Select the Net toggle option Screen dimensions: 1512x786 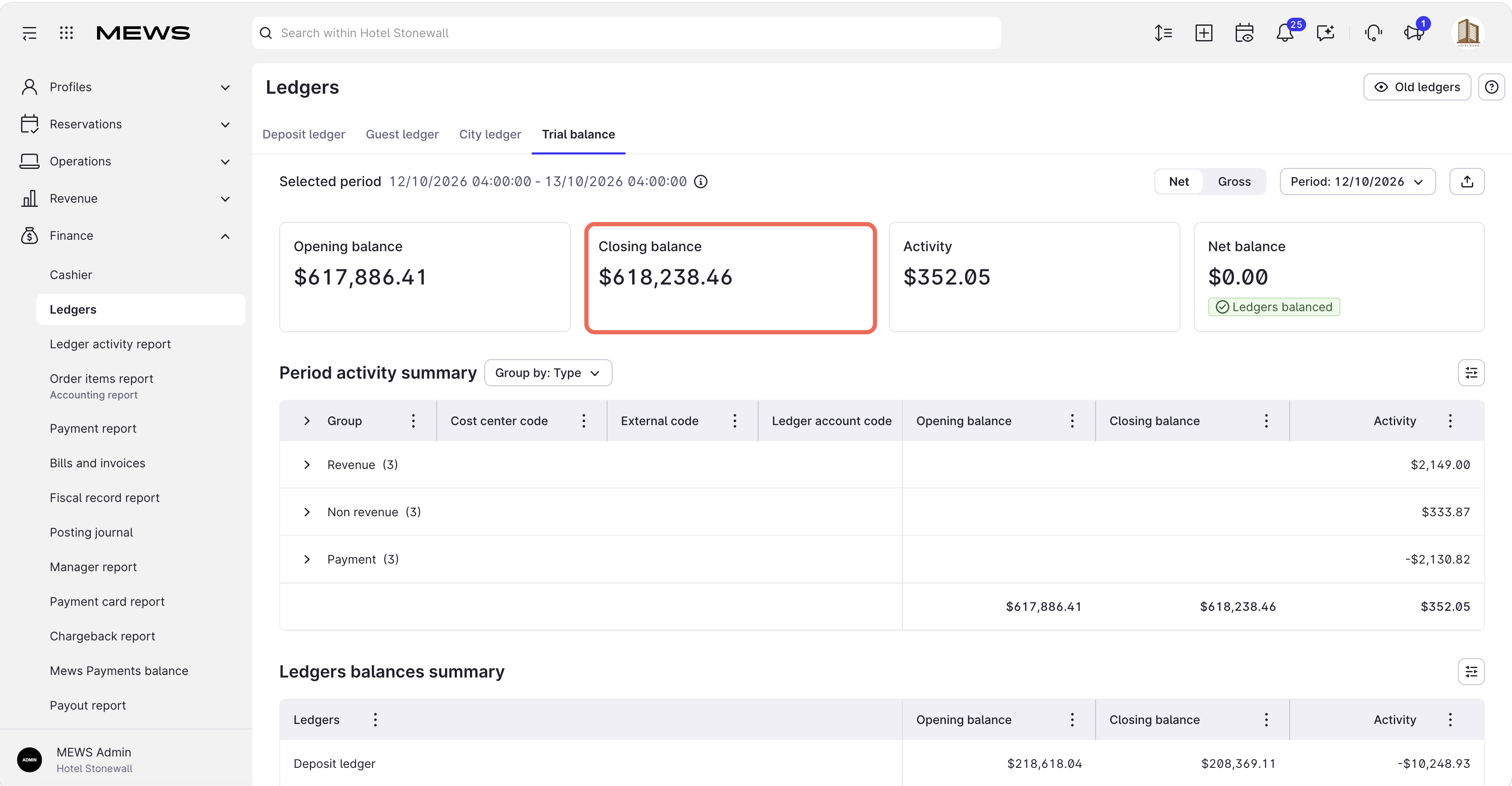[x=1179, y=182]
